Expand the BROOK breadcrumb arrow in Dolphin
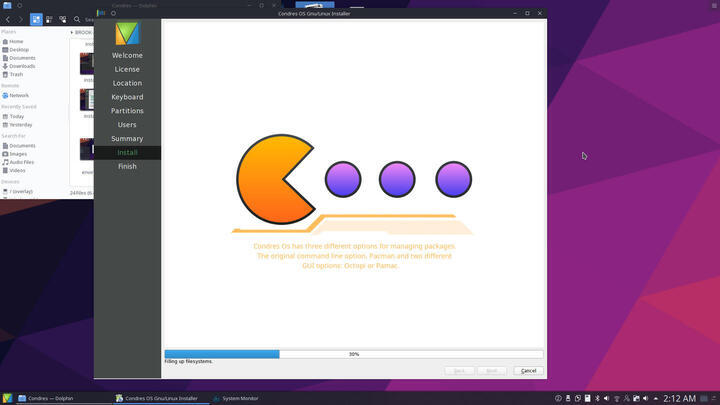This screenshot has height=405, width=720. 72,33
